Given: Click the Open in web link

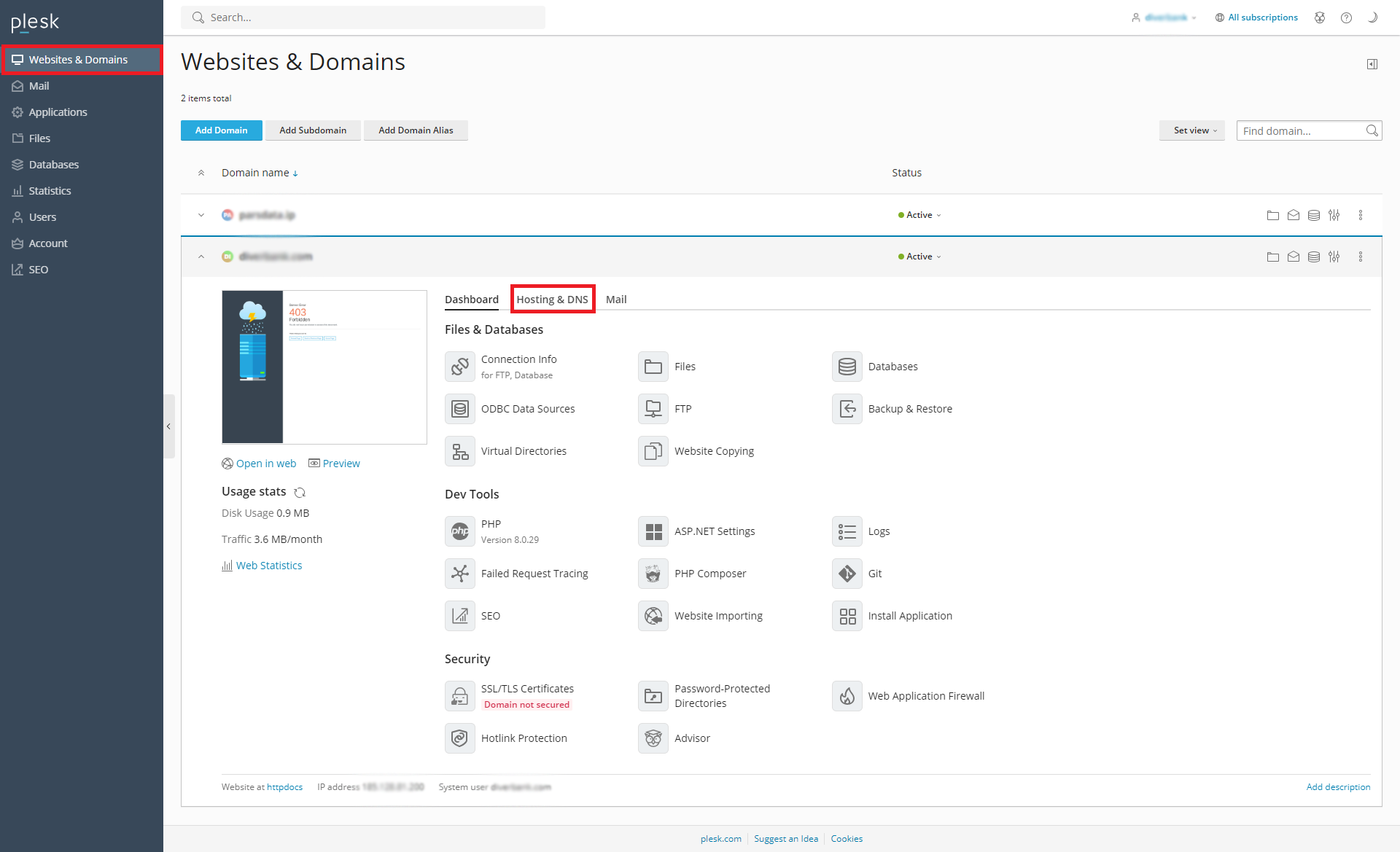Looking at the screenshot, I should point(259,464).
